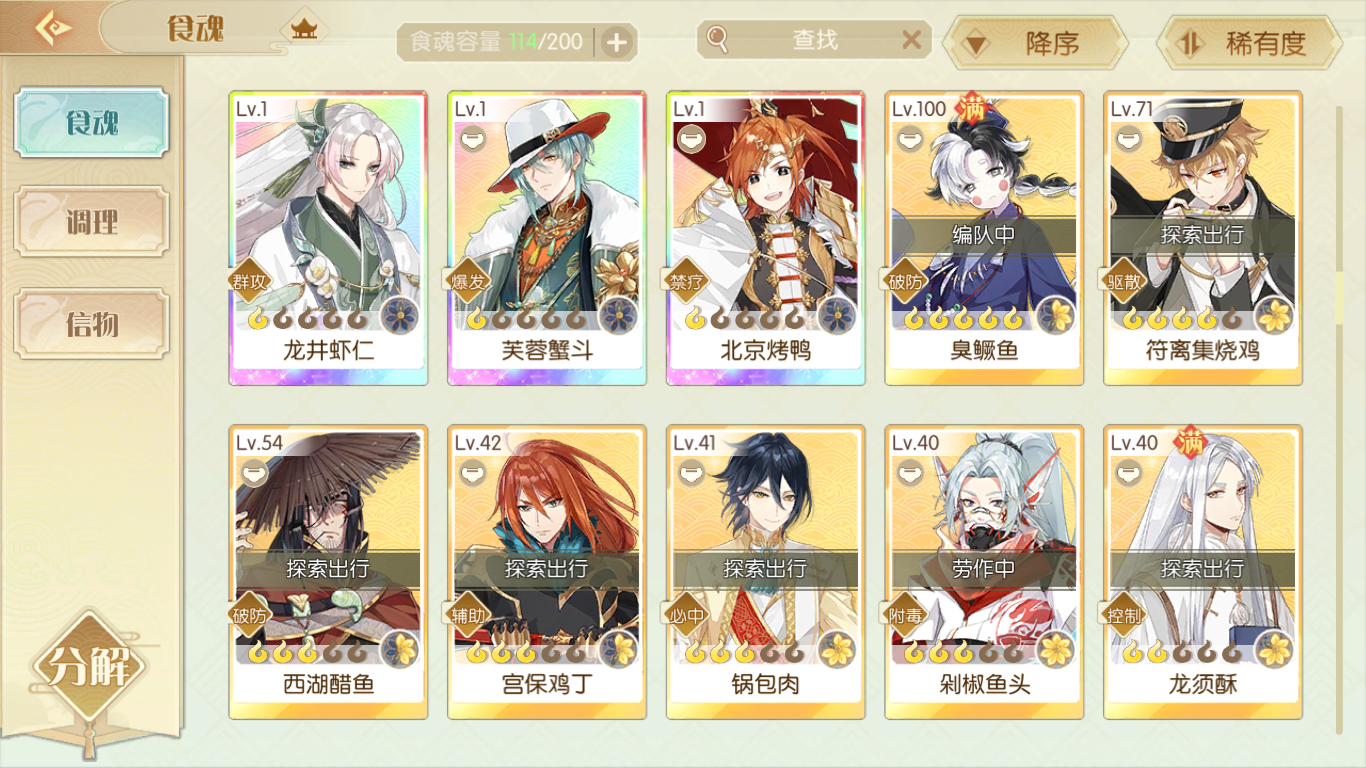
Task: Toggle minus marker on 北京烤鸭 card
Action: coord(688,140)
